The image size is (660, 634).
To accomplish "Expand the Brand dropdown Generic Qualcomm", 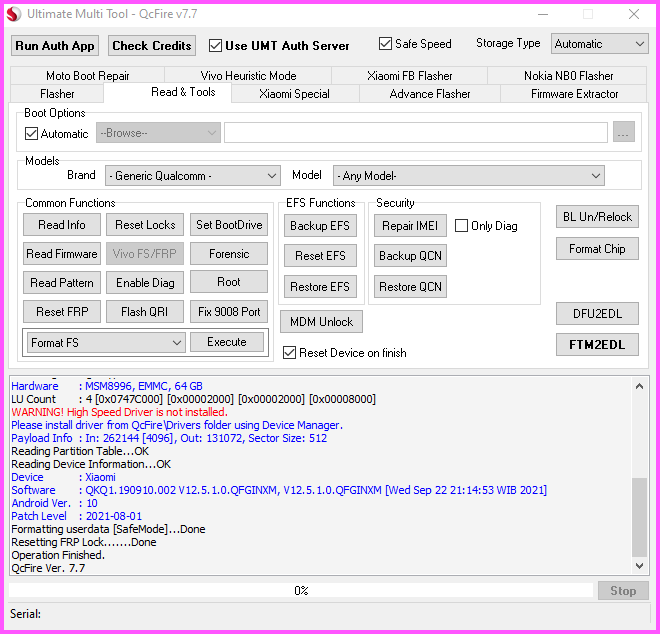I will (x=193, y=176).
